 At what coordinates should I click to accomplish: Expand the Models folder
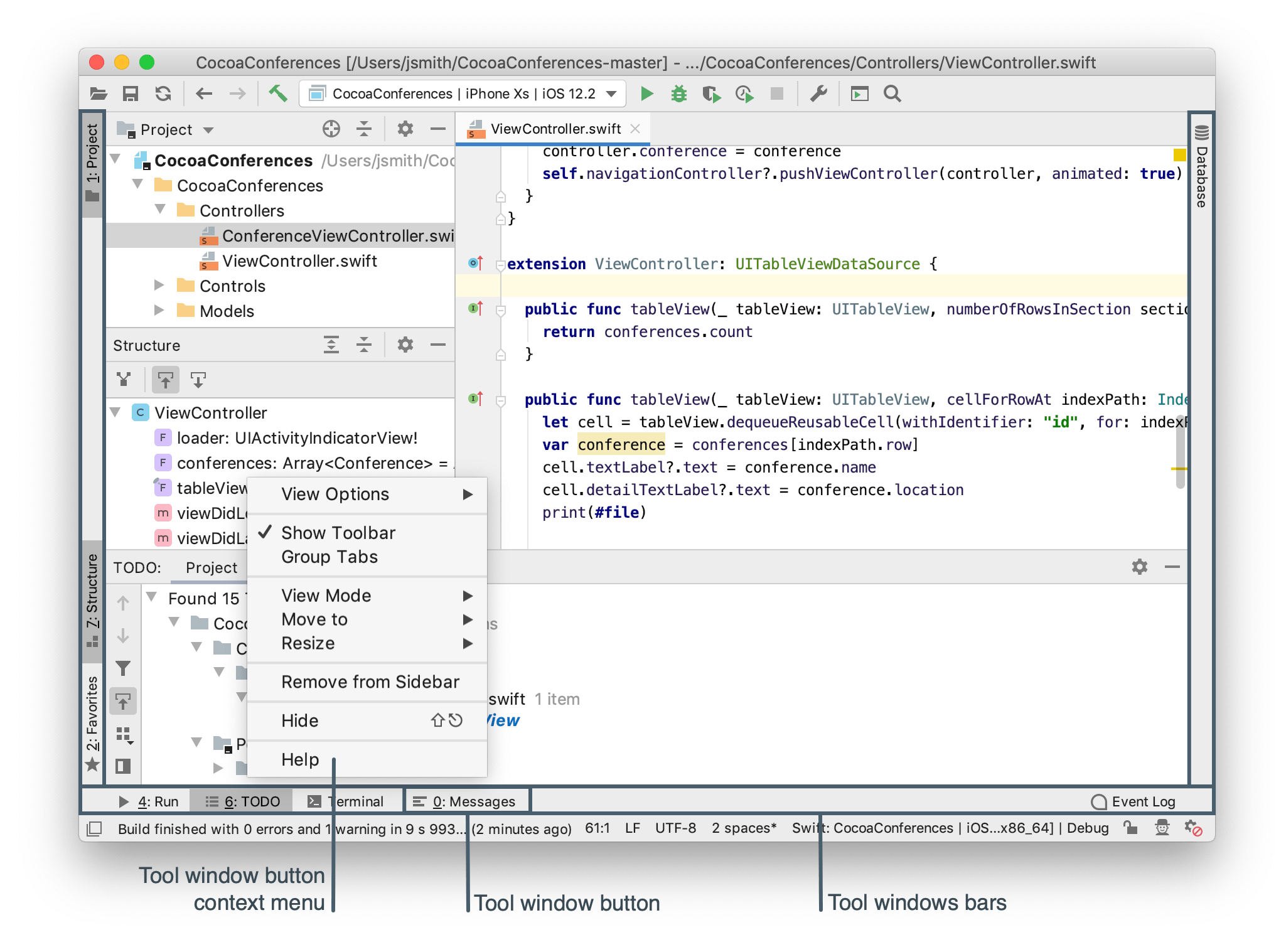[x=159, y=311]
